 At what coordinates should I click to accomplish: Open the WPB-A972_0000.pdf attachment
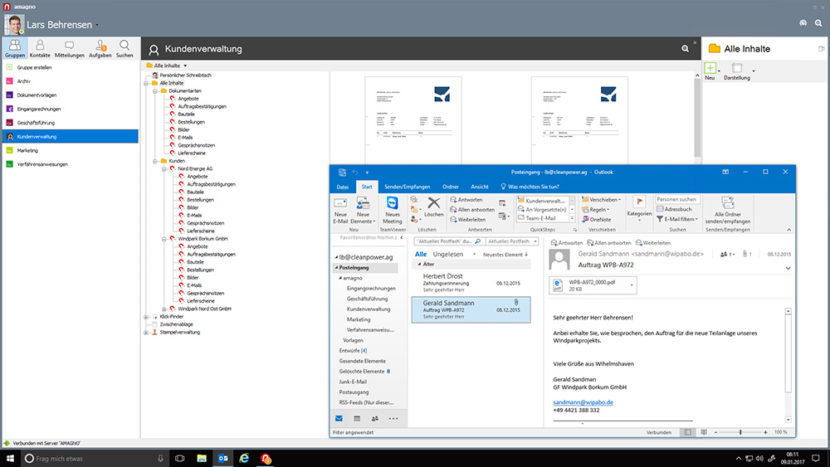[x=593, y=285]
